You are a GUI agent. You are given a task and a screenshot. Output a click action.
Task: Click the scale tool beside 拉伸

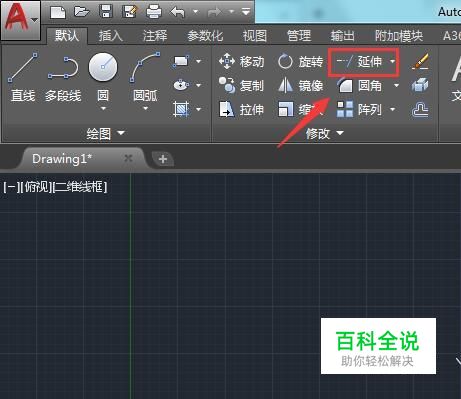click(300, 109)
